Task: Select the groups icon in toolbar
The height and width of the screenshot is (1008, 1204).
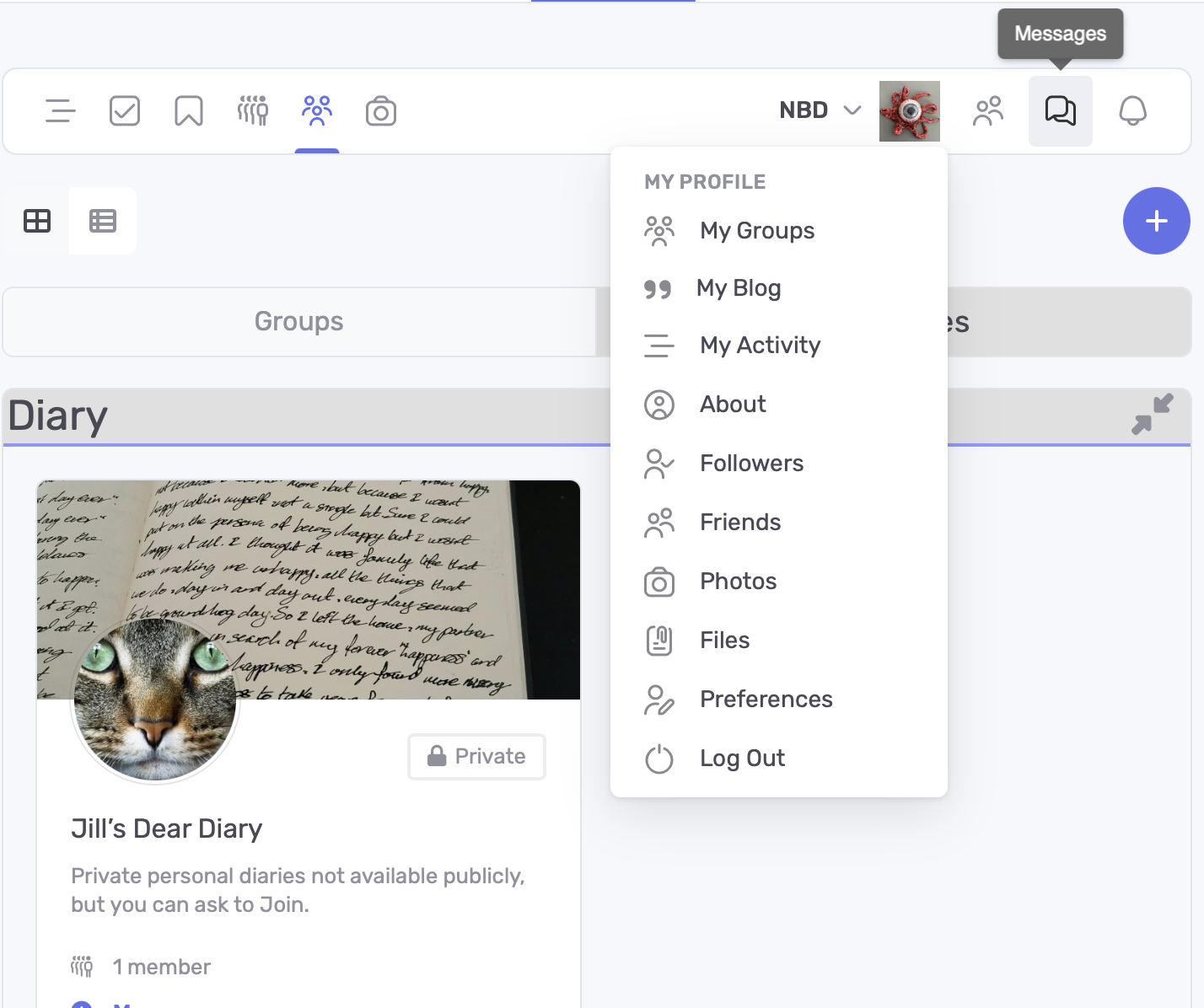Action: (317, 111)
